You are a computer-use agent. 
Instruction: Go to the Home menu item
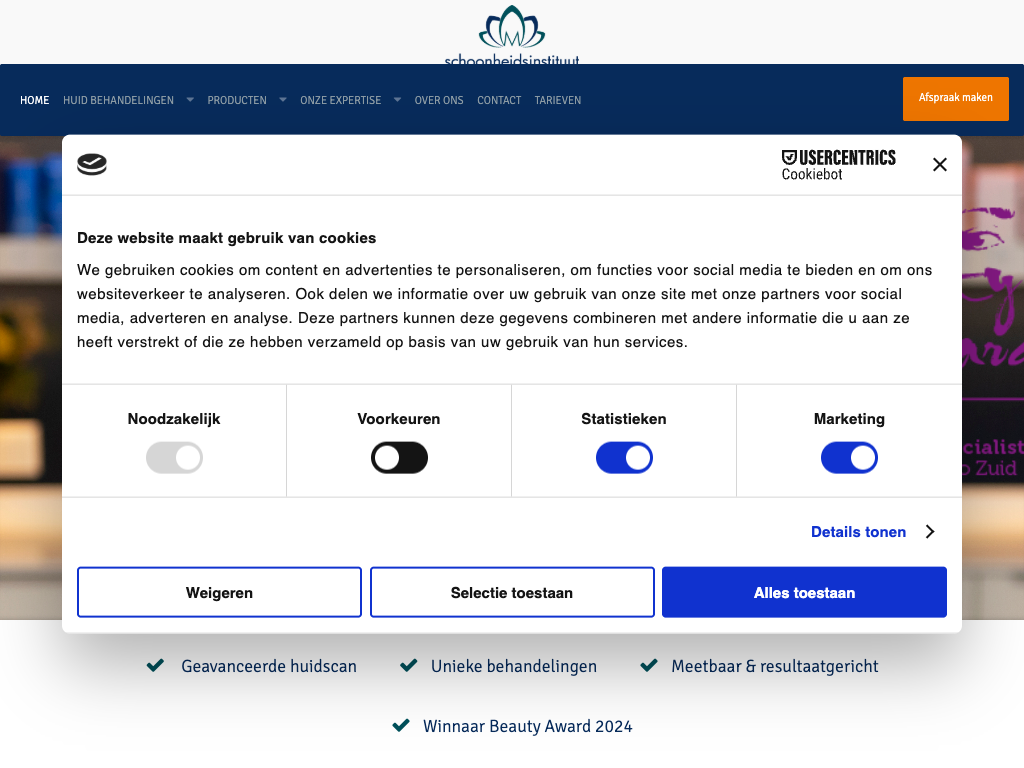pyautogui.click(x=35, y=100)
